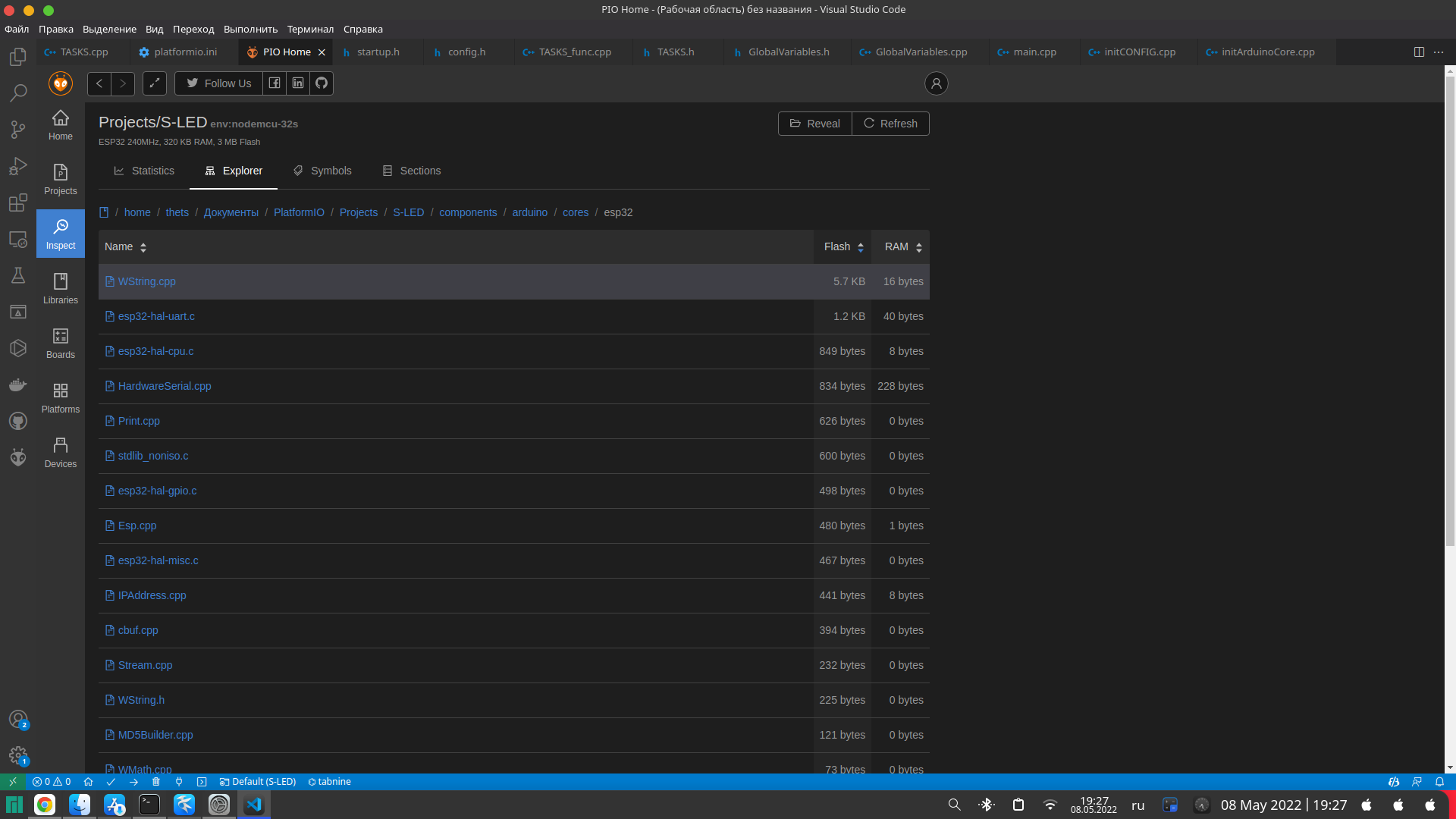Navigate back with PIO left arrow
The height and width of the screenshot is (819, 1456).
[x=99, y=83]
